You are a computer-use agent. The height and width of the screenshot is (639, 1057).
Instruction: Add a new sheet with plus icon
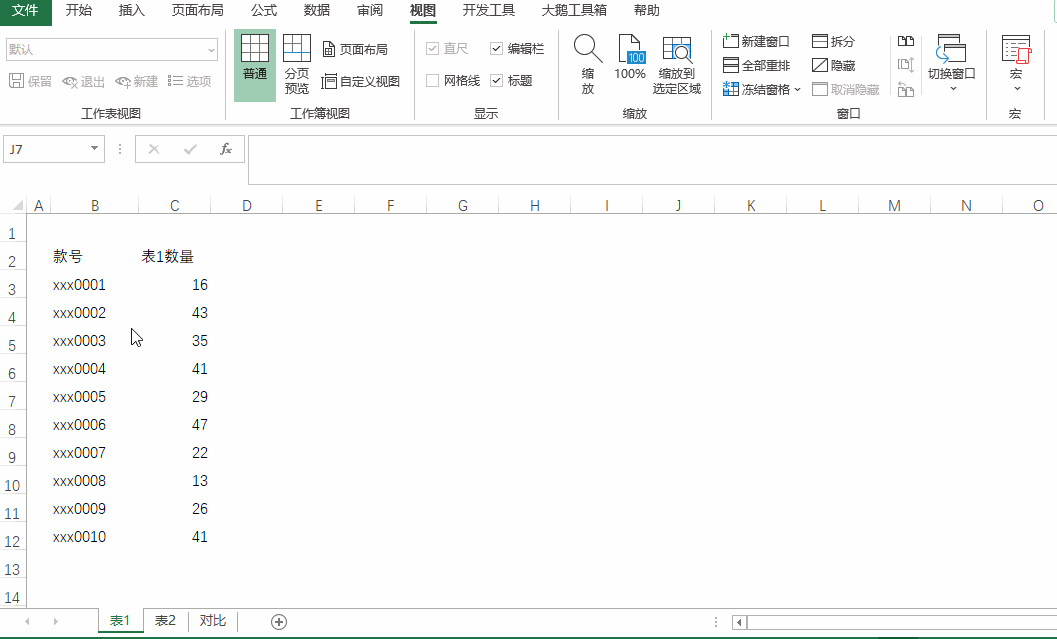tap(279, 621)
